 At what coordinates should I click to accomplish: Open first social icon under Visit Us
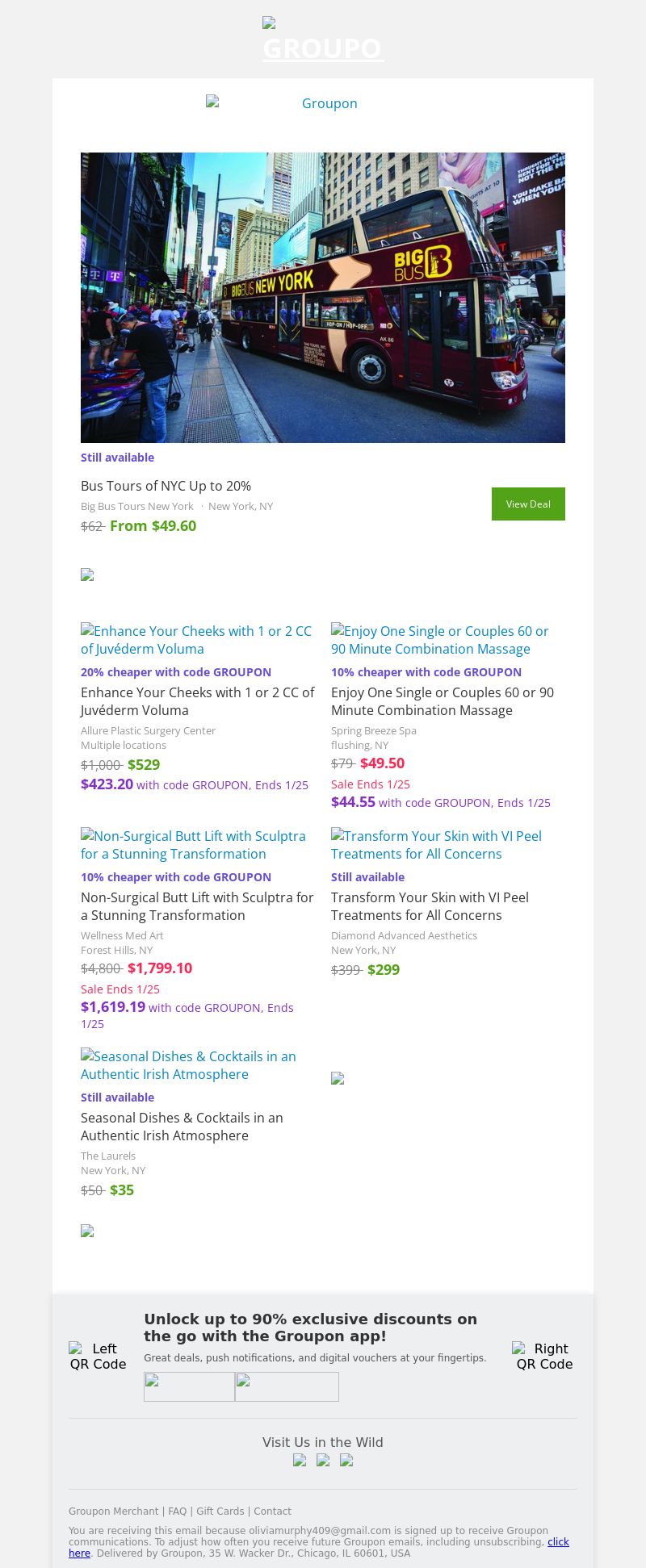(300, 1460)
